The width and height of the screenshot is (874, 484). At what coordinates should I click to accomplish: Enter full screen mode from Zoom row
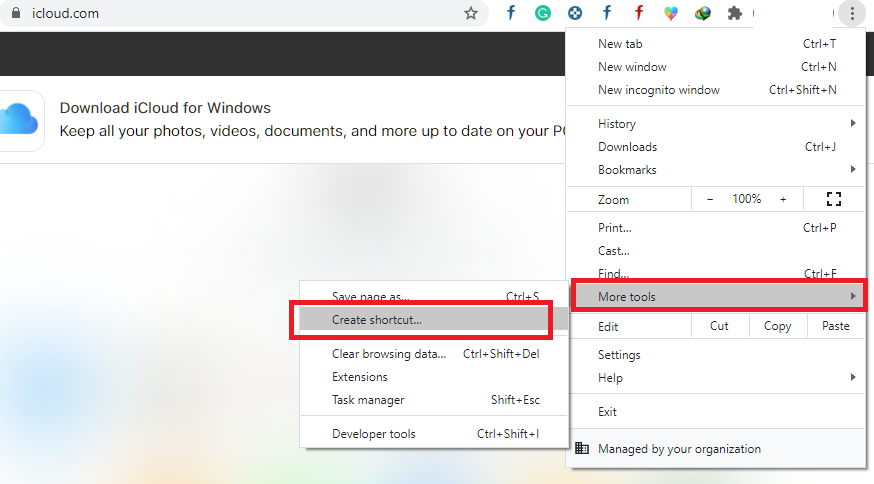(x=834, y=199)
